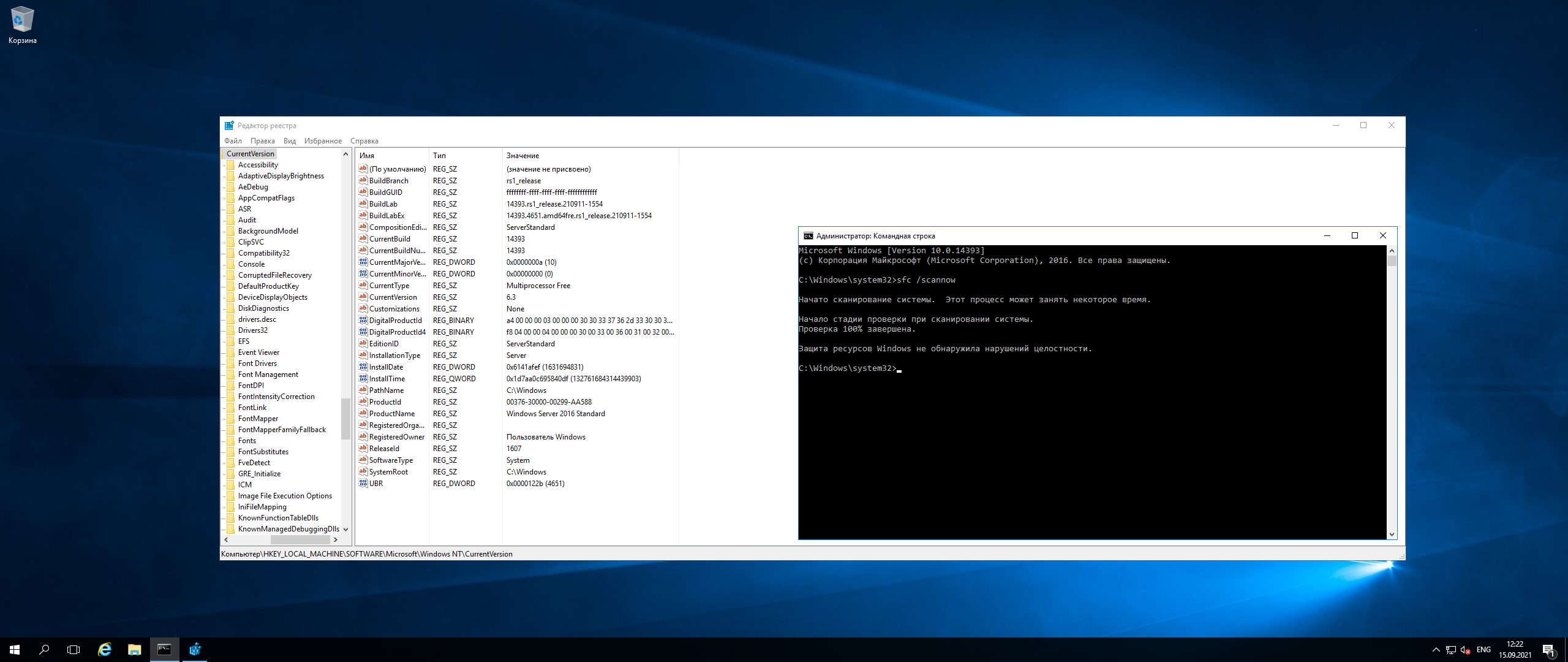The width and height of the screenshot is (1568, 662).
Task: Sort by the Имя column header
Action: pos(392,156)
